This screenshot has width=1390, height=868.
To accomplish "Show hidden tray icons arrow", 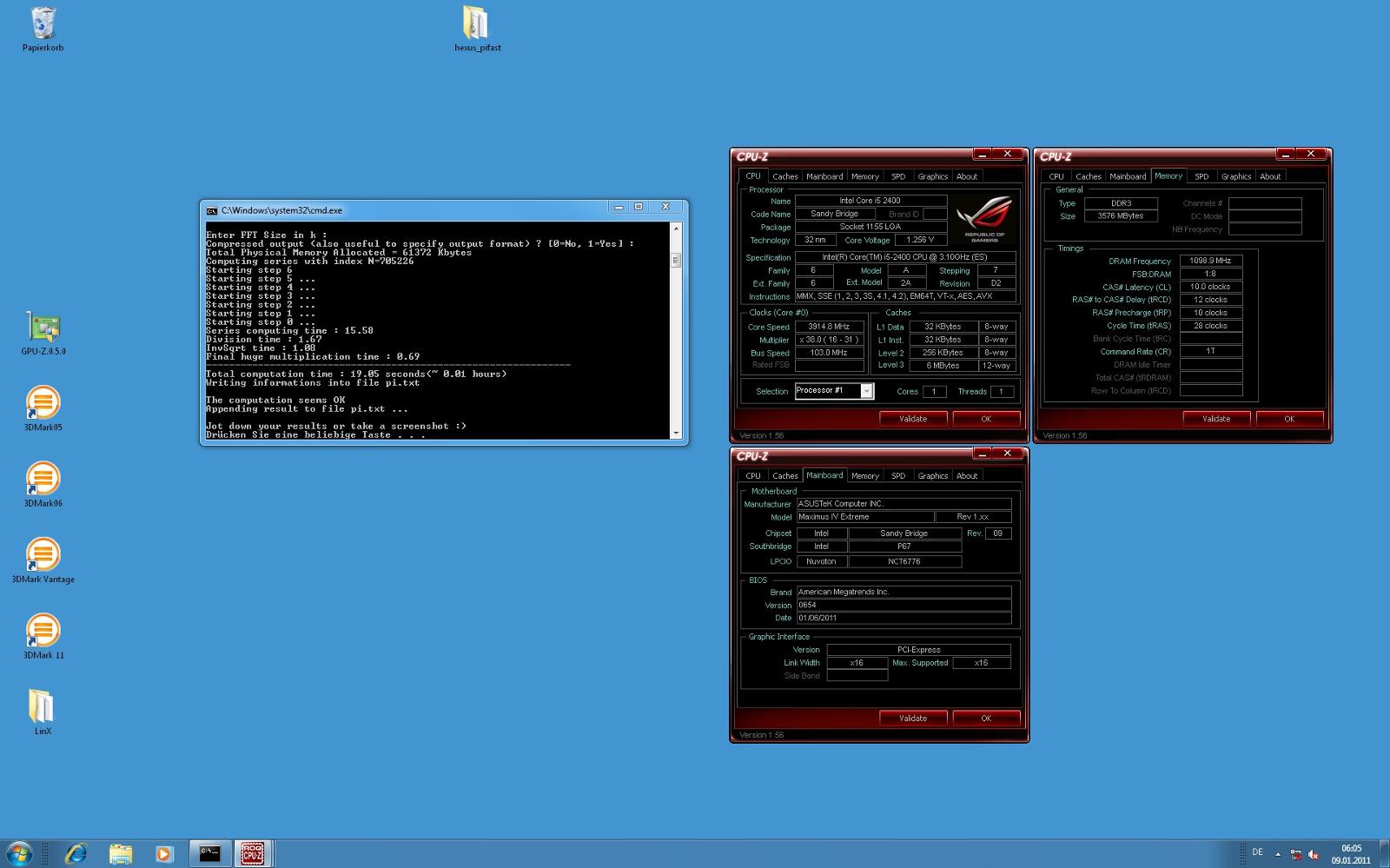I will tap(1278, 854).
